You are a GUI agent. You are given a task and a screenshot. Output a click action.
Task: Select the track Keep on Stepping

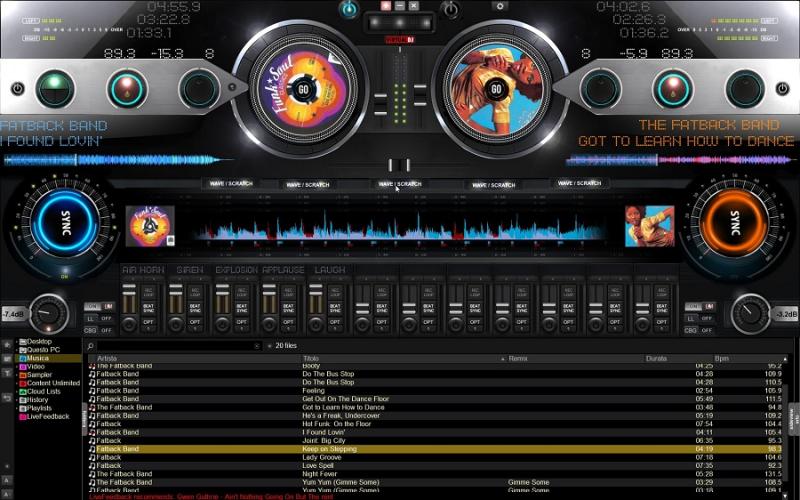[x=435, y=449]
